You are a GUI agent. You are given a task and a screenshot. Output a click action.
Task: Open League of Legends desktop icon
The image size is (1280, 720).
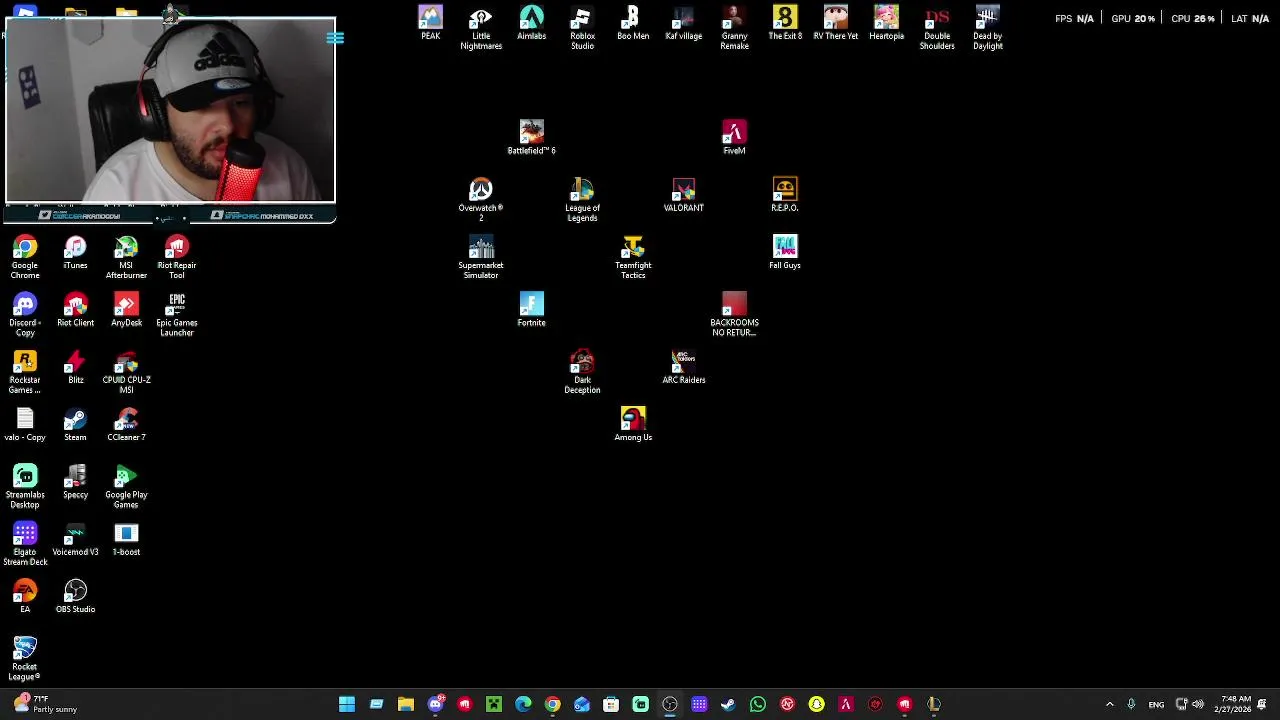click(x=582, y=200)
